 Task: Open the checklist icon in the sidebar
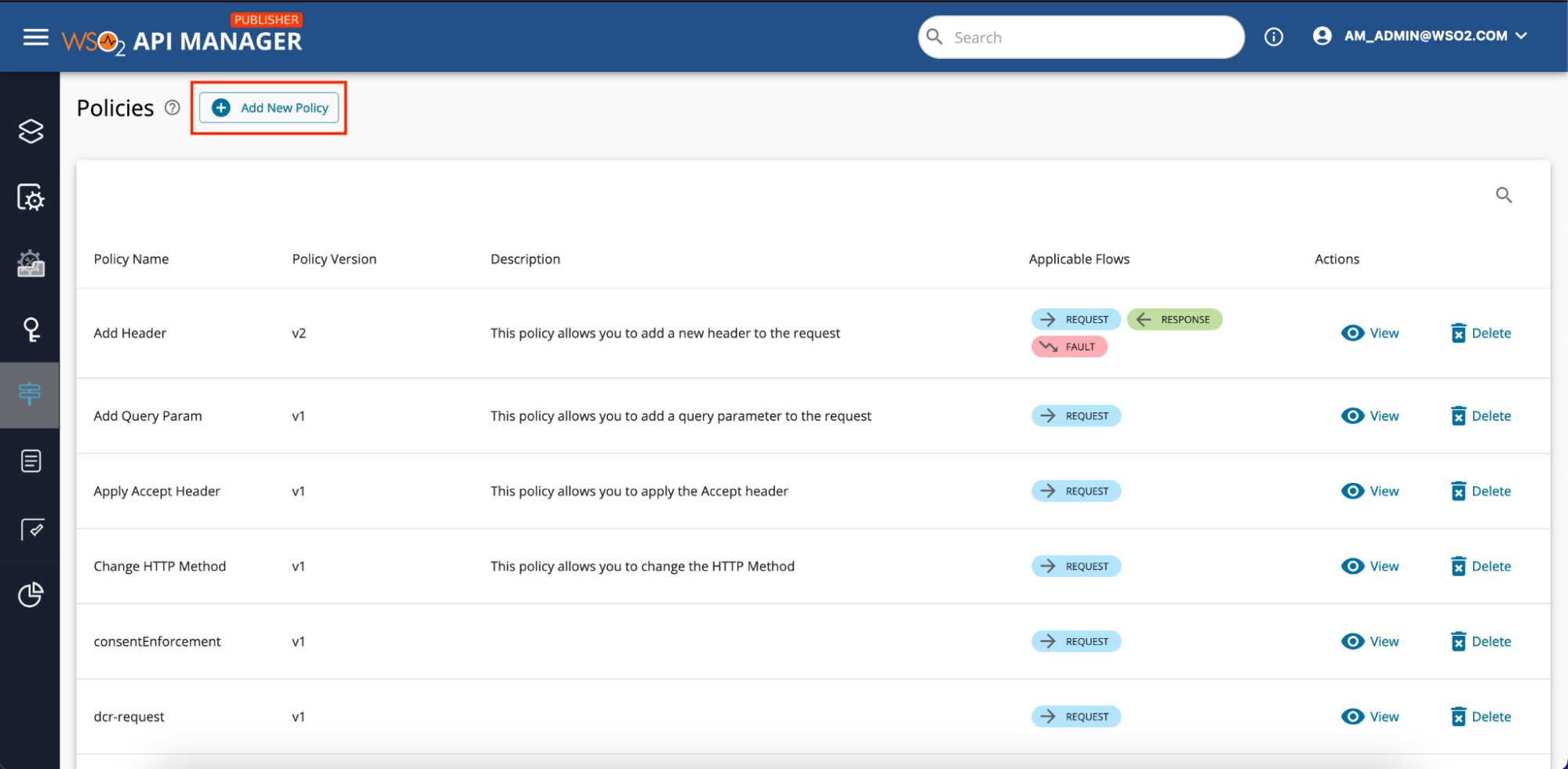click(31, 529)
